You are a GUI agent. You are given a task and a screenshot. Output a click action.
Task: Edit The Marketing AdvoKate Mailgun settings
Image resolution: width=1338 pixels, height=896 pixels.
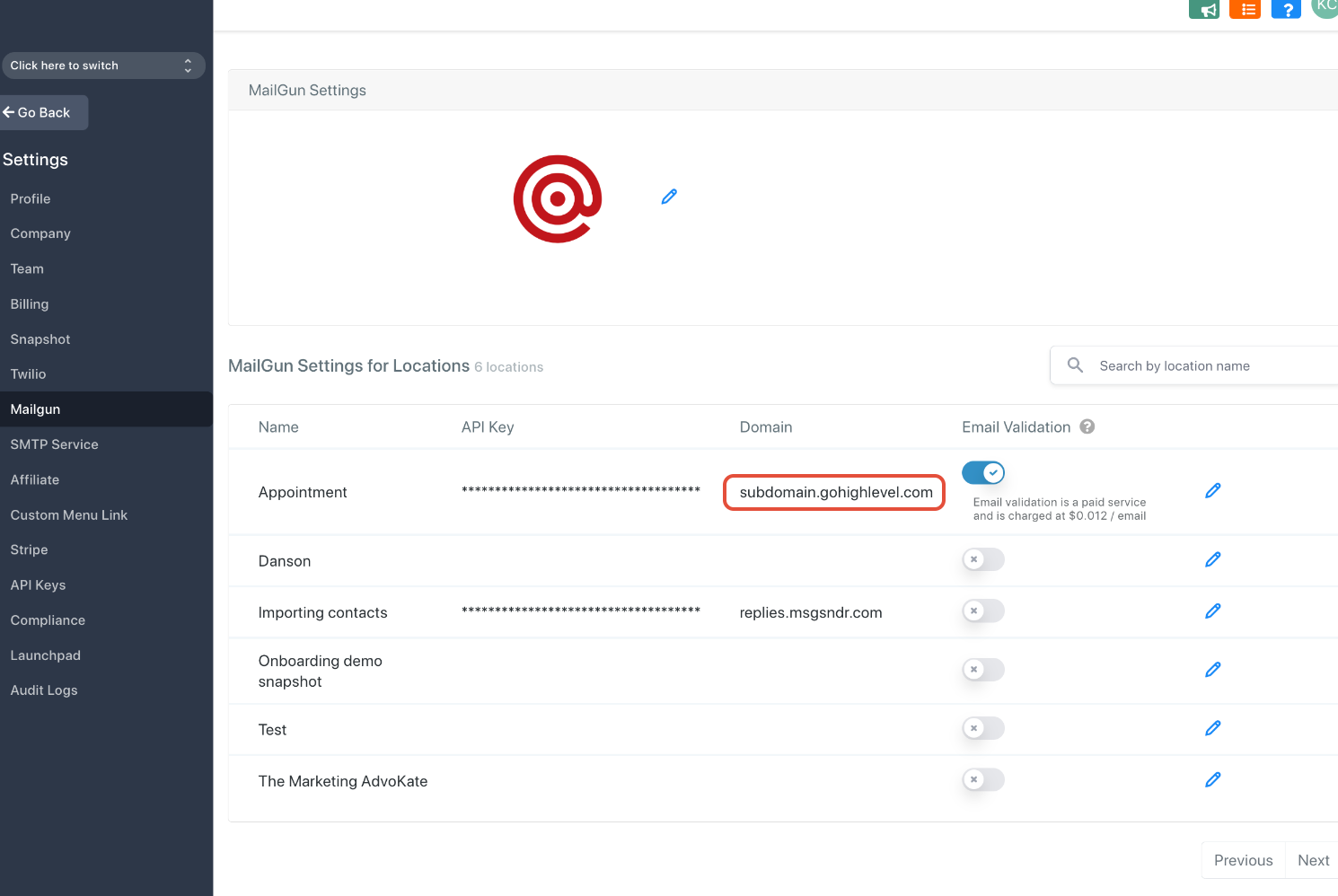coord(1212,779)
